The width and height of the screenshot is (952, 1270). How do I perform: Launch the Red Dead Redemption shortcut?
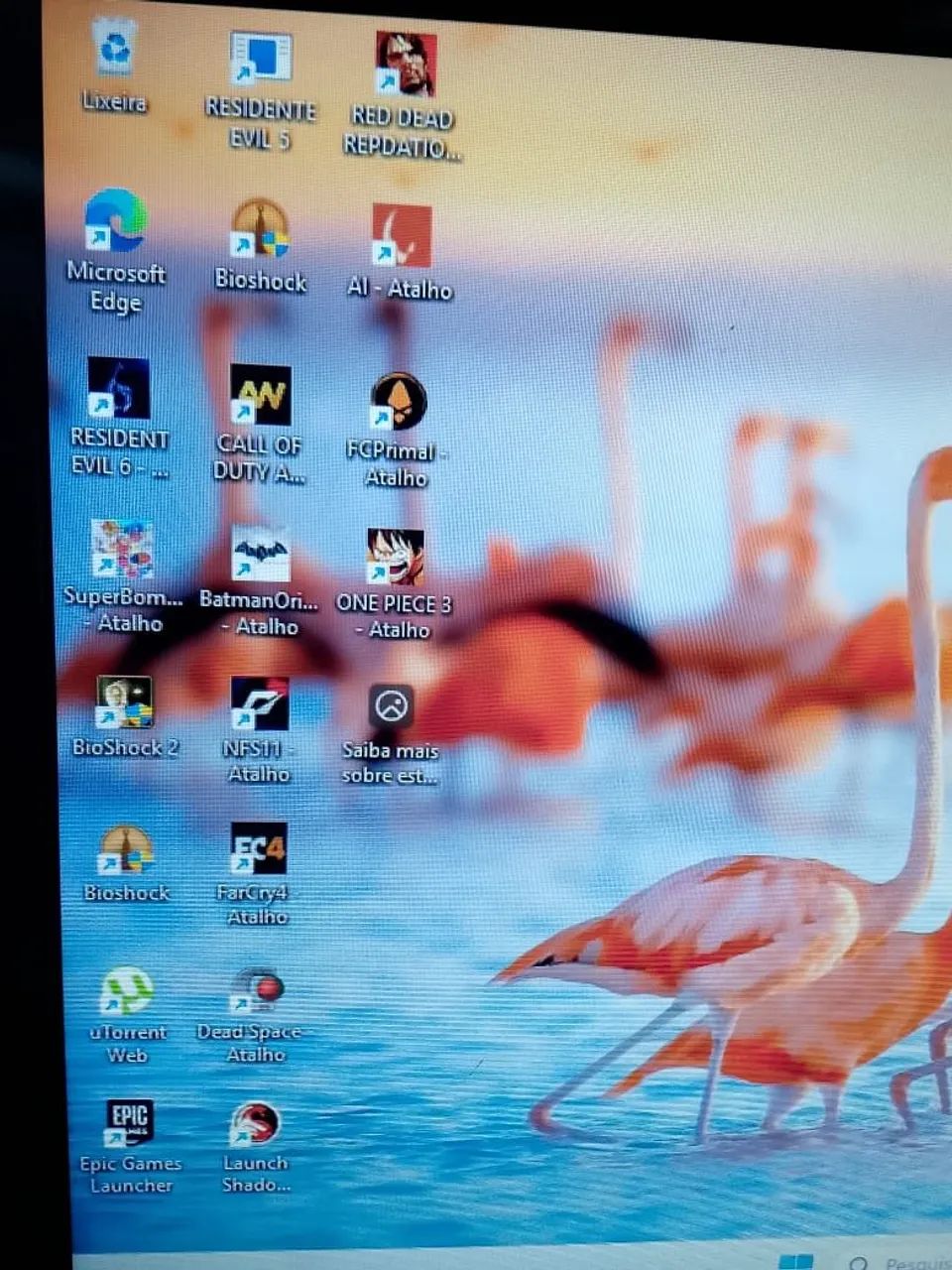405,64
